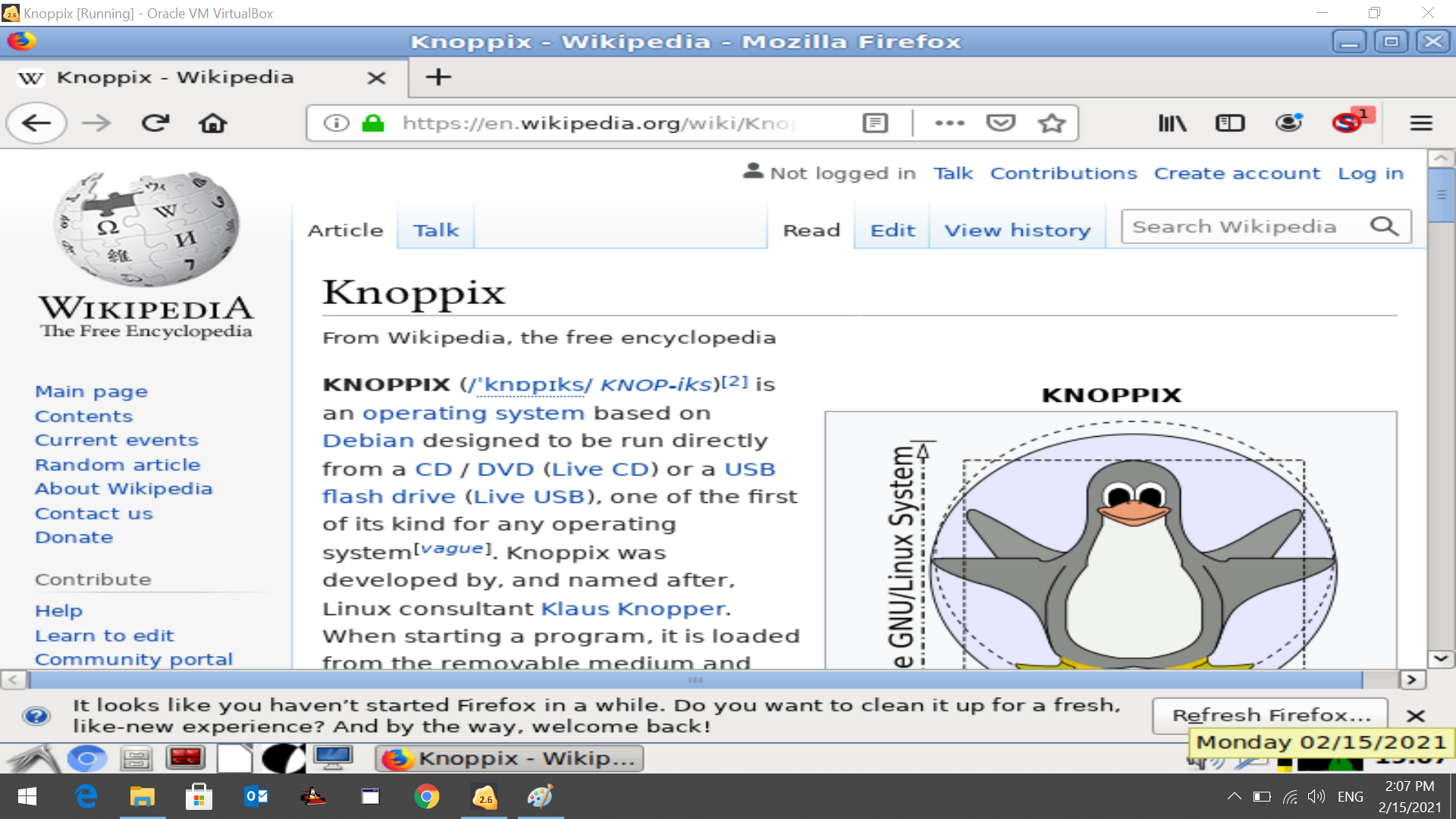Open the article Talk tab
Image resolution: width=1456 pixels, height=819 pixels.
(435, 230)
